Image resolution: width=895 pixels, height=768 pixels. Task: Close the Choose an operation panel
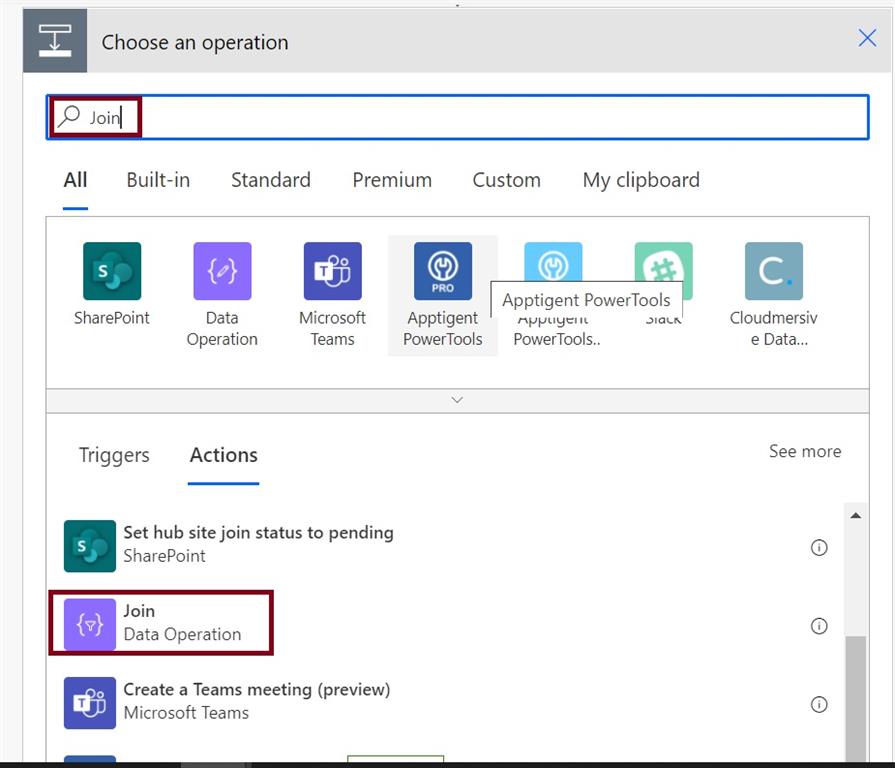tap(867, 39)
